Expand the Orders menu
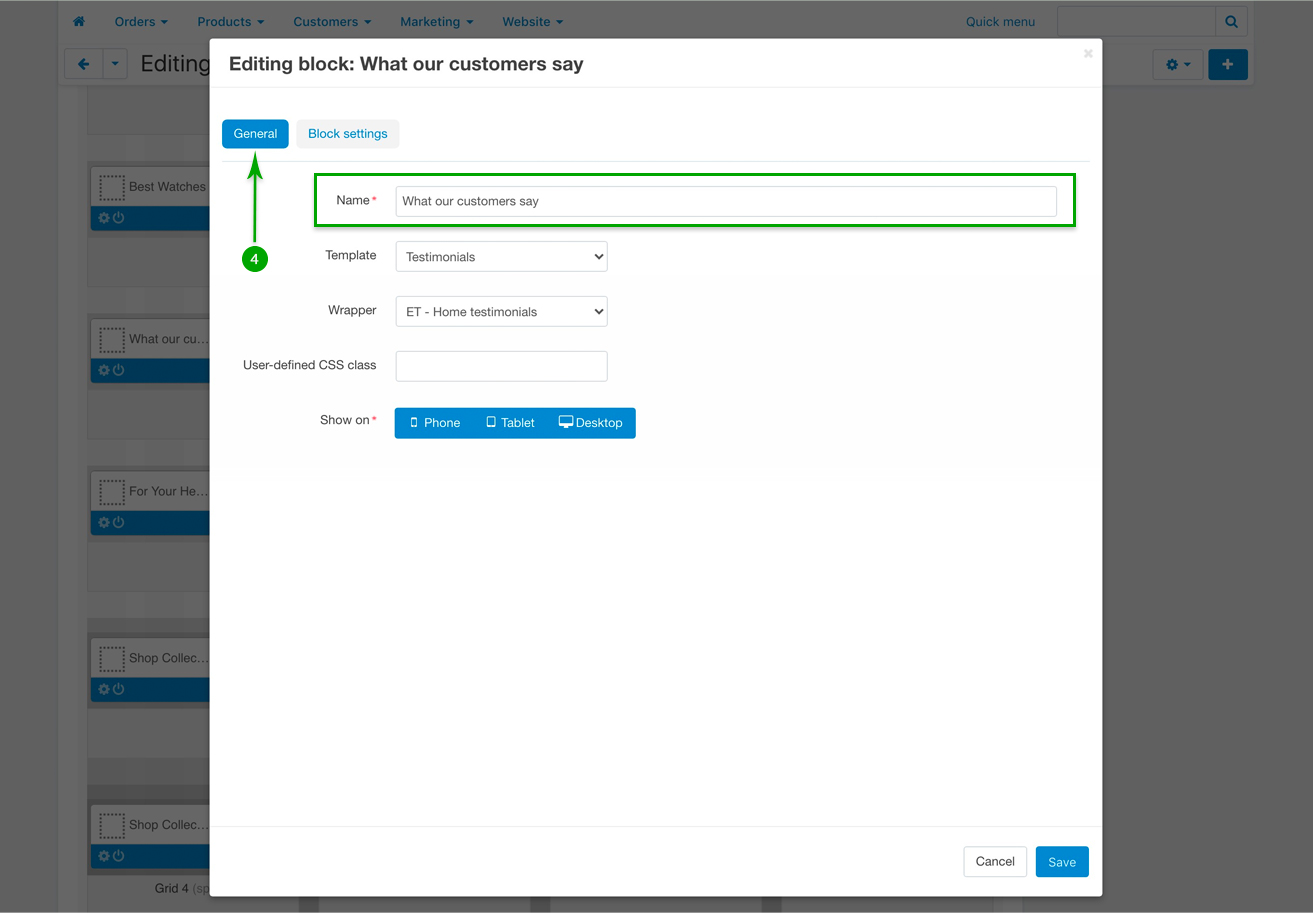 [x=141, y=21]
